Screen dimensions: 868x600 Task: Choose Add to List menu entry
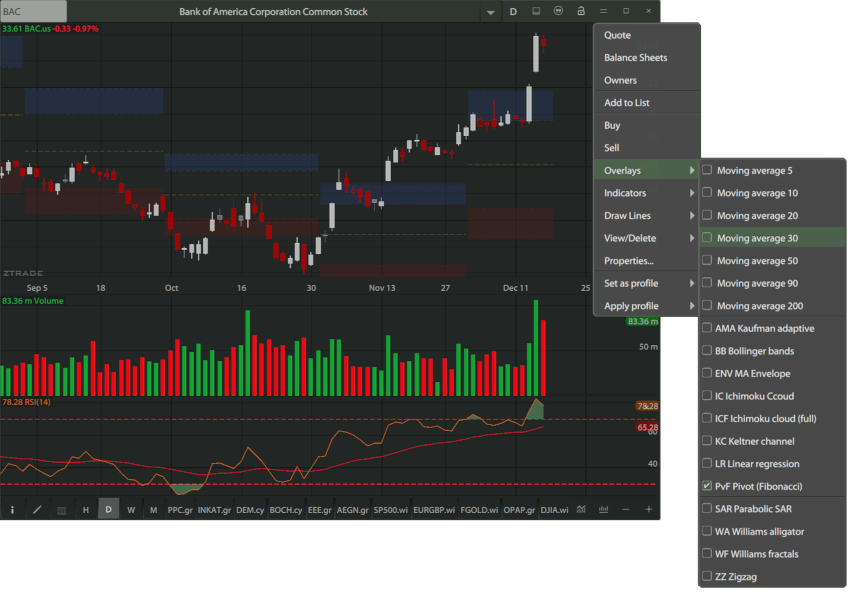627,103
